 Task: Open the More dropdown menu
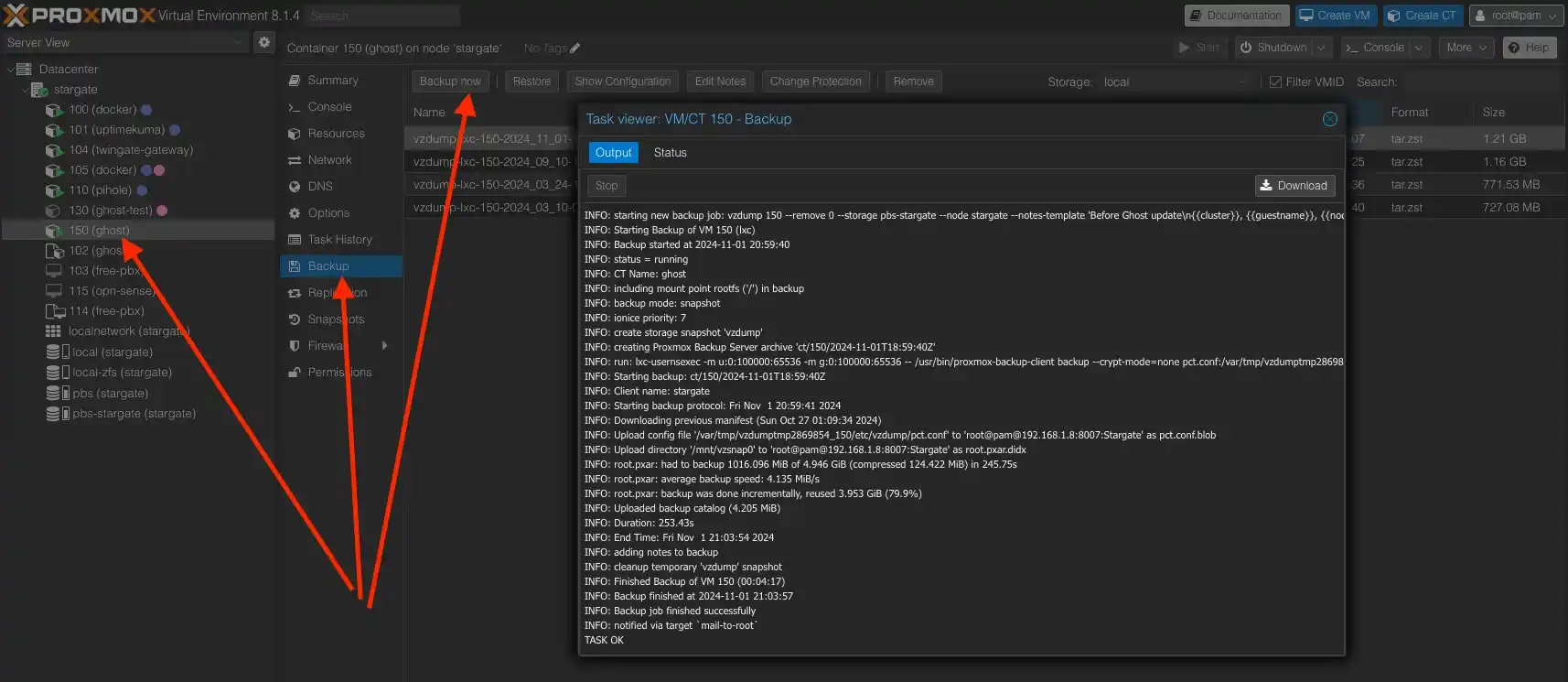click(1466, 48)
